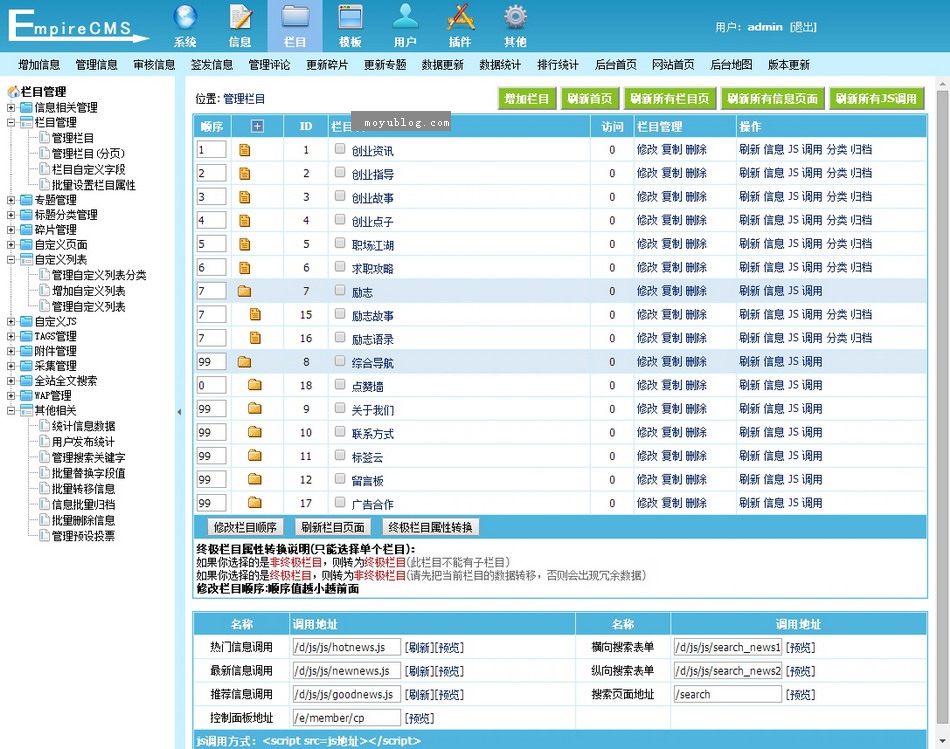This screenshot has width=950, height=749.
Task: Check the box for 职场江湖
Action: click(x=340, y=243)
